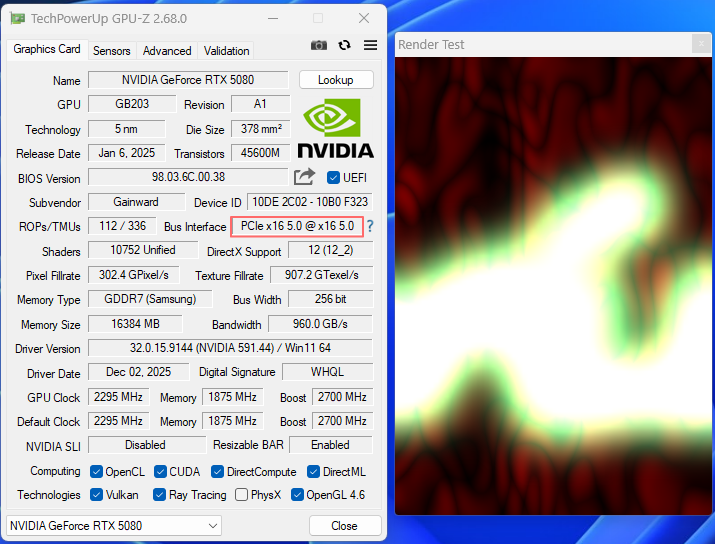Toggle the DirectCompute checkbox
Image resolution: width=715 pixels, height=544 pixels.
(x=217, y=471)
